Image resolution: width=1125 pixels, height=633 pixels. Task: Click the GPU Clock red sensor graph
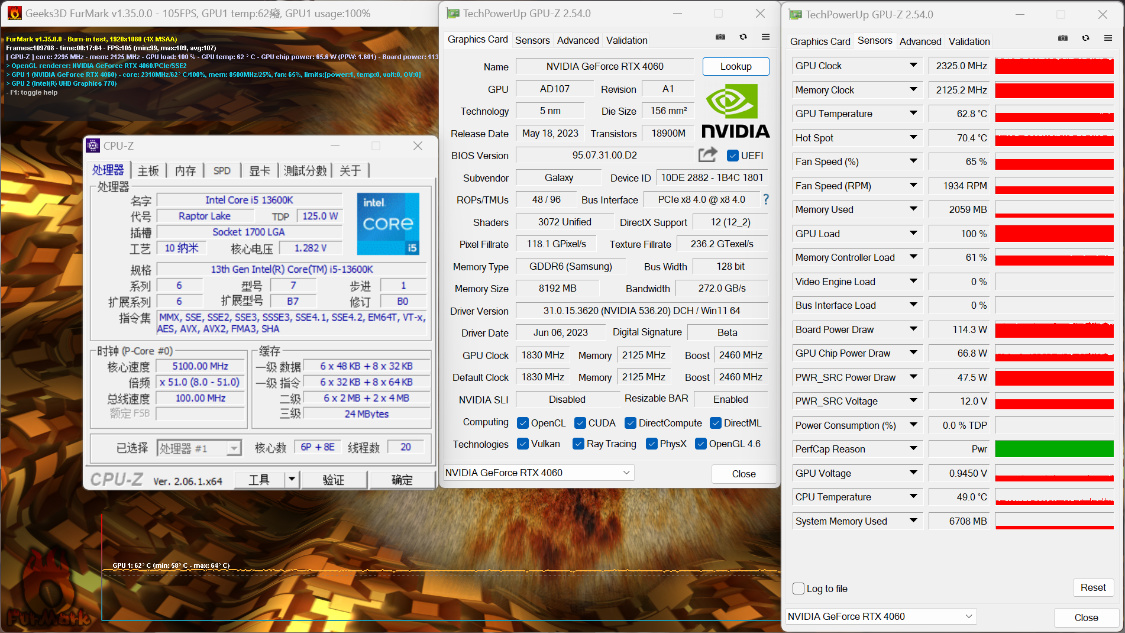1054,65
